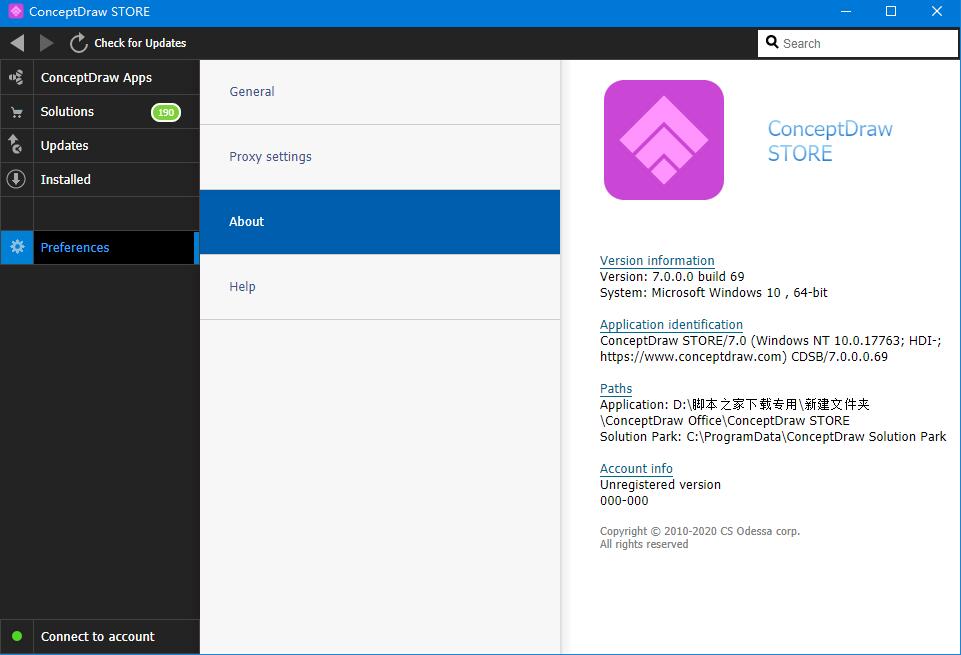Click the Check for Updates refresh icon

point(78,43)
